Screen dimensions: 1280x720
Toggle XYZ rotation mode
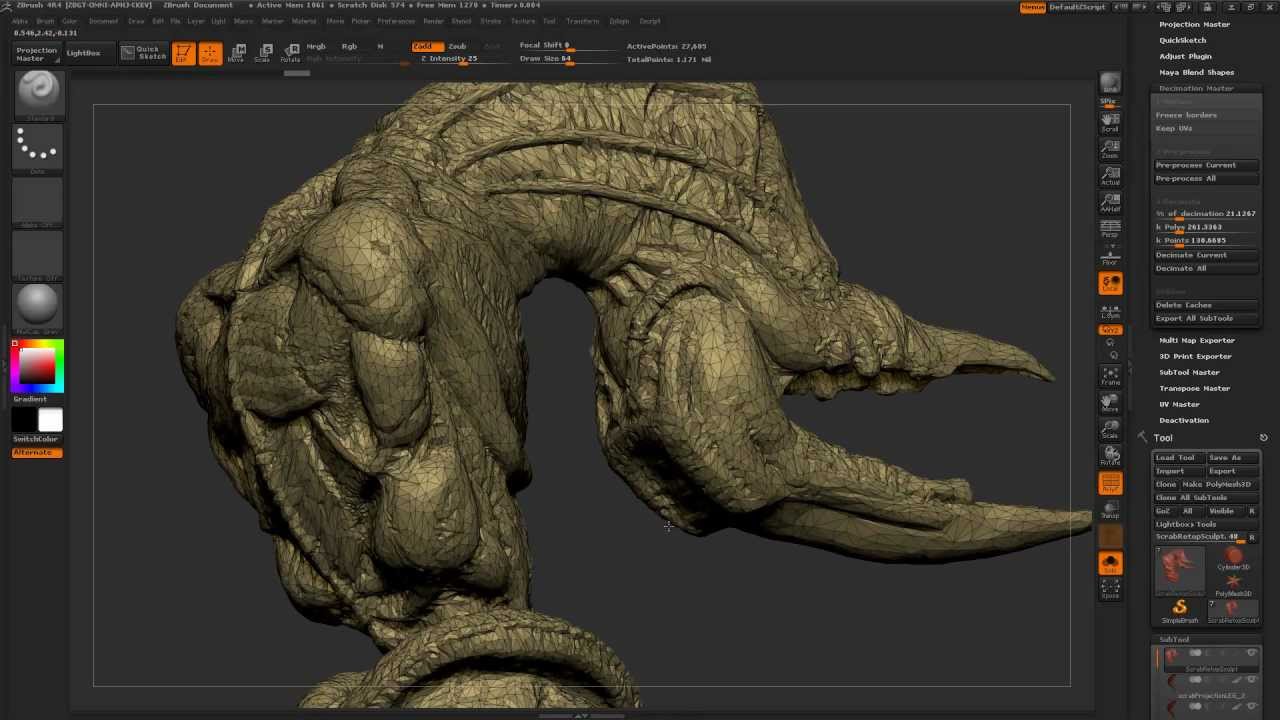click(x=1110, y=330)
